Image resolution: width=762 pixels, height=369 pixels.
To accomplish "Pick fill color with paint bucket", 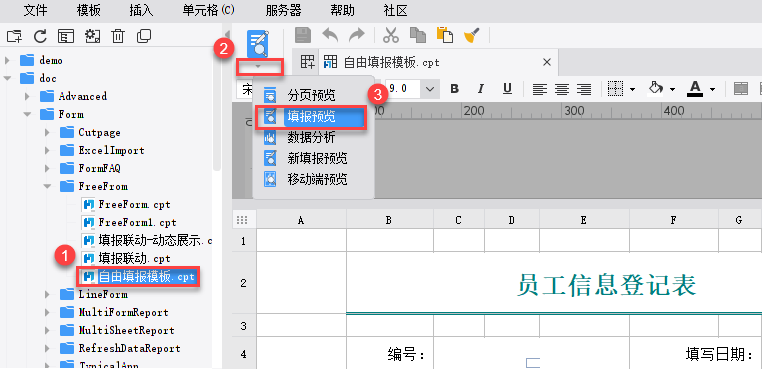I will tap(656, 89).
